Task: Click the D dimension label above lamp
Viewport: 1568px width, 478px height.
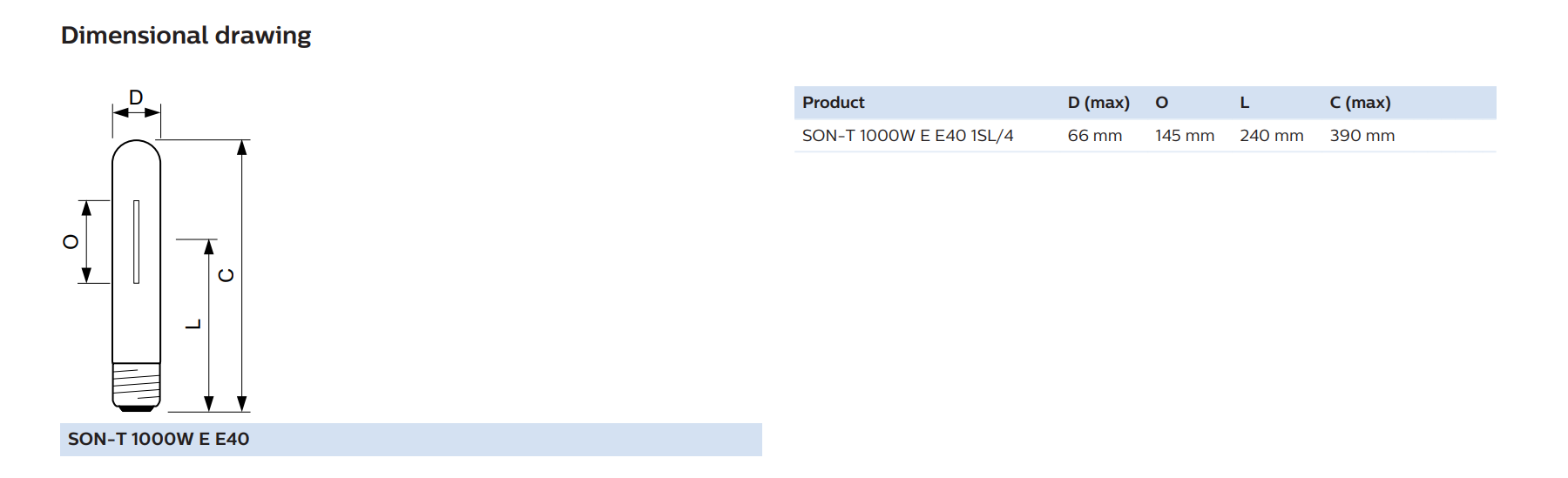Action: (x=136, y=98)
